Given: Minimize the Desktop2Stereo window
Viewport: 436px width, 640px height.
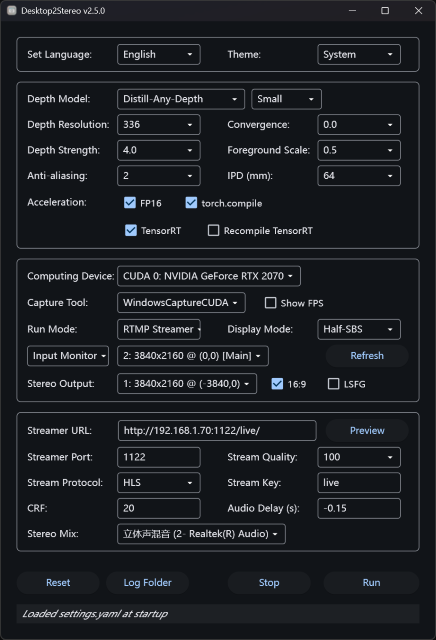Looking at the screenshot, I should point(352,11).
